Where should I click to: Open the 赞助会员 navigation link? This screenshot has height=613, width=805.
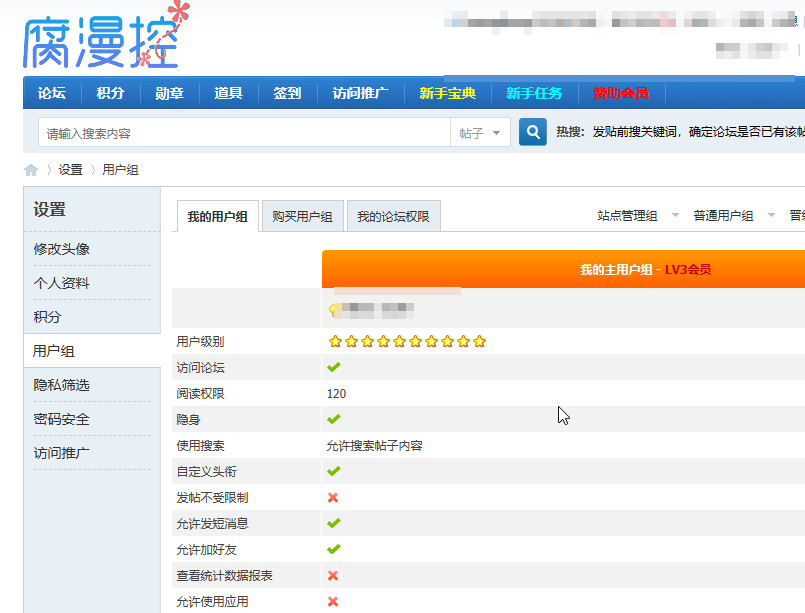[x=621, y=93]
